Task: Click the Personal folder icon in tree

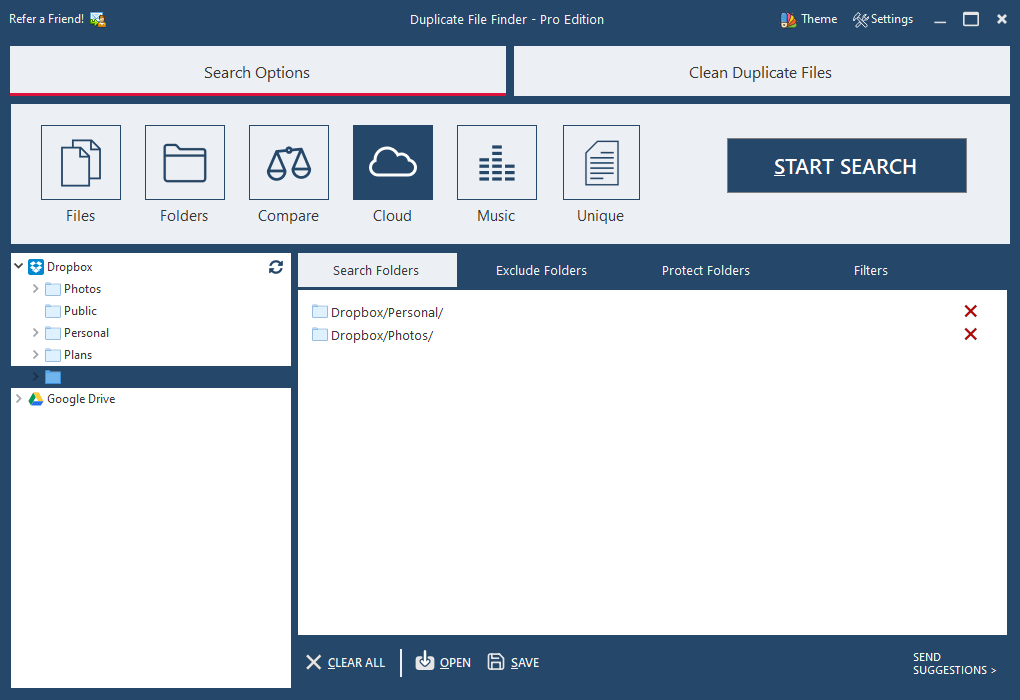Action: [x=53, y=333]
